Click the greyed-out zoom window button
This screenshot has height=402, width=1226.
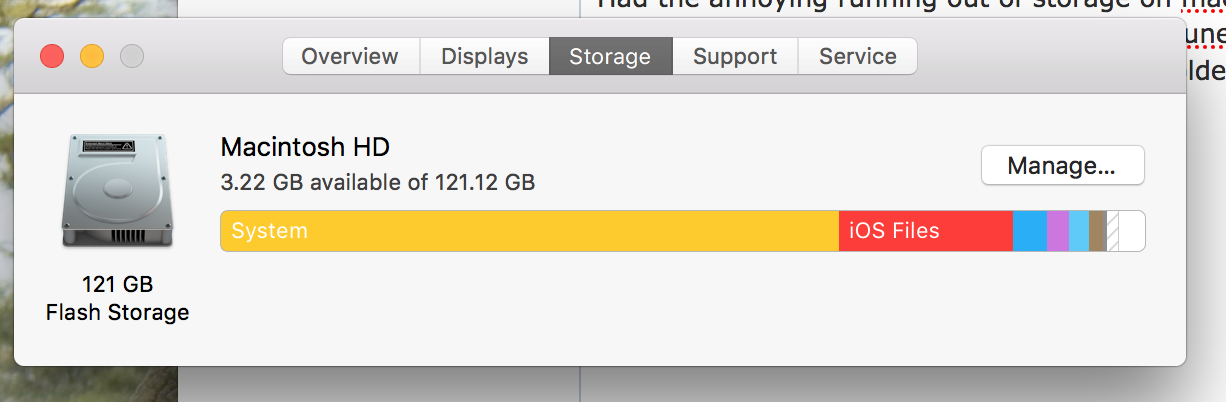click(x=132, y=56)
